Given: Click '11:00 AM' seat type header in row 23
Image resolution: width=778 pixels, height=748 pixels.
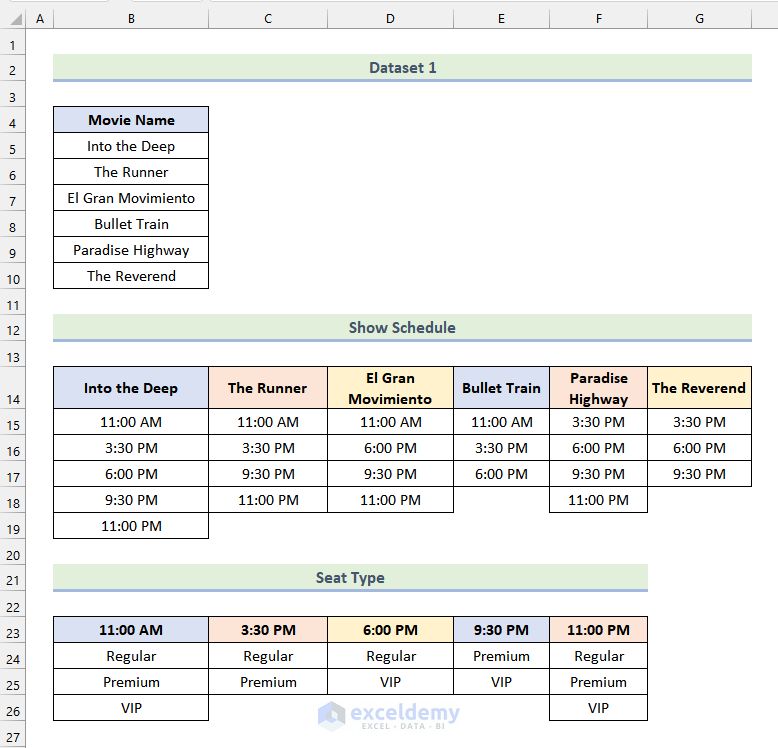Looking at the screenshot, I should coord(131,630).
